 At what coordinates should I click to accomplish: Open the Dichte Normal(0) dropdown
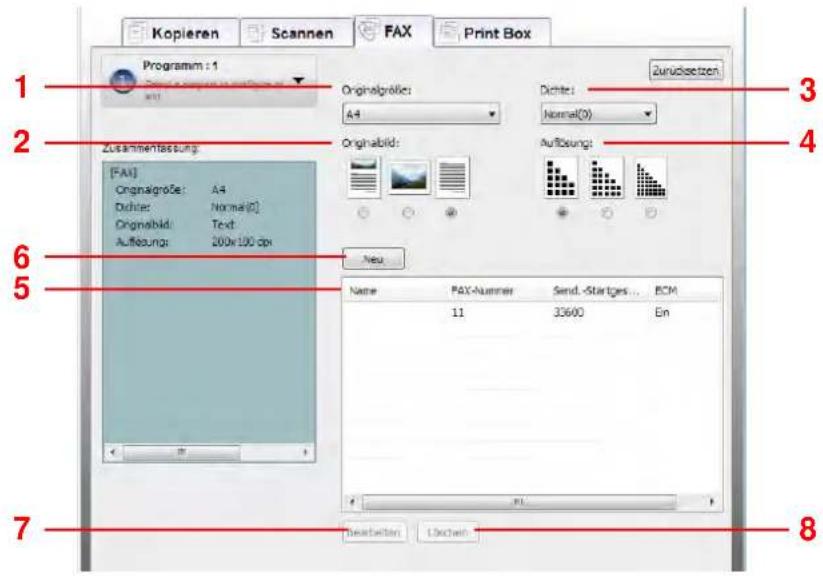(x=598, y=113)
